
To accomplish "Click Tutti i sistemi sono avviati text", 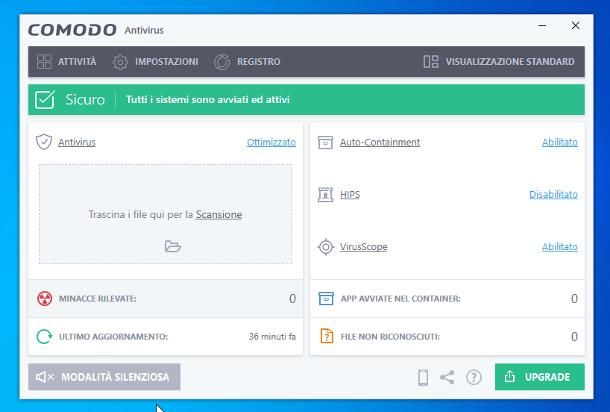I will [x=208, y=100].
